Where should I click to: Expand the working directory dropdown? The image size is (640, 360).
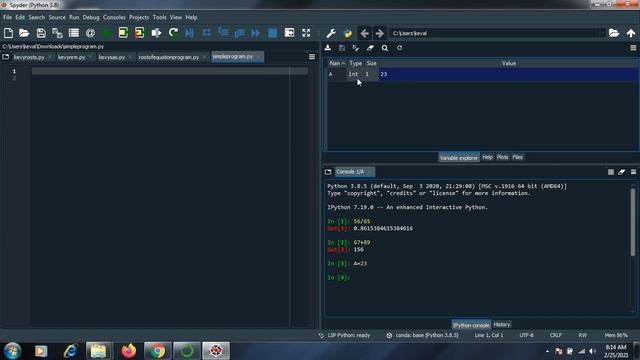pyautogui.click(x=602, y=33)
